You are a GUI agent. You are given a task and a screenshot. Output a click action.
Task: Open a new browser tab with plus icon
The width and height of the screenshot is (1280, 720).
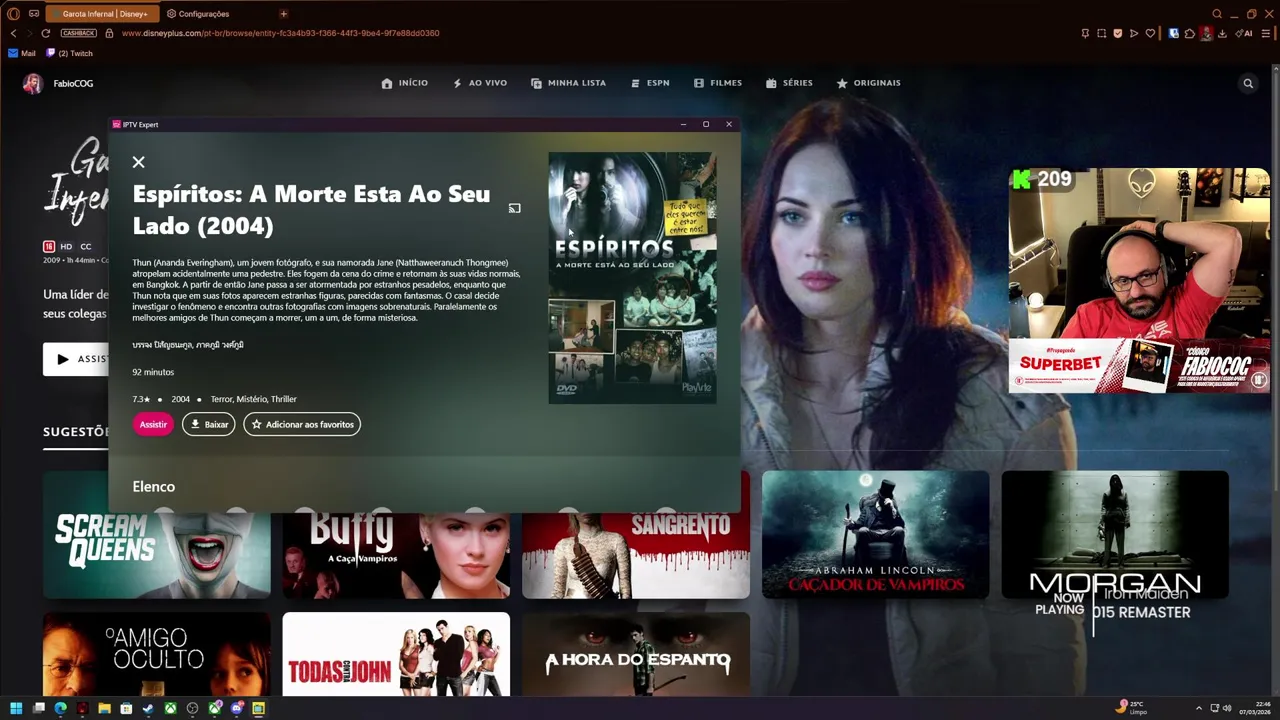click(x=283, y=14)
